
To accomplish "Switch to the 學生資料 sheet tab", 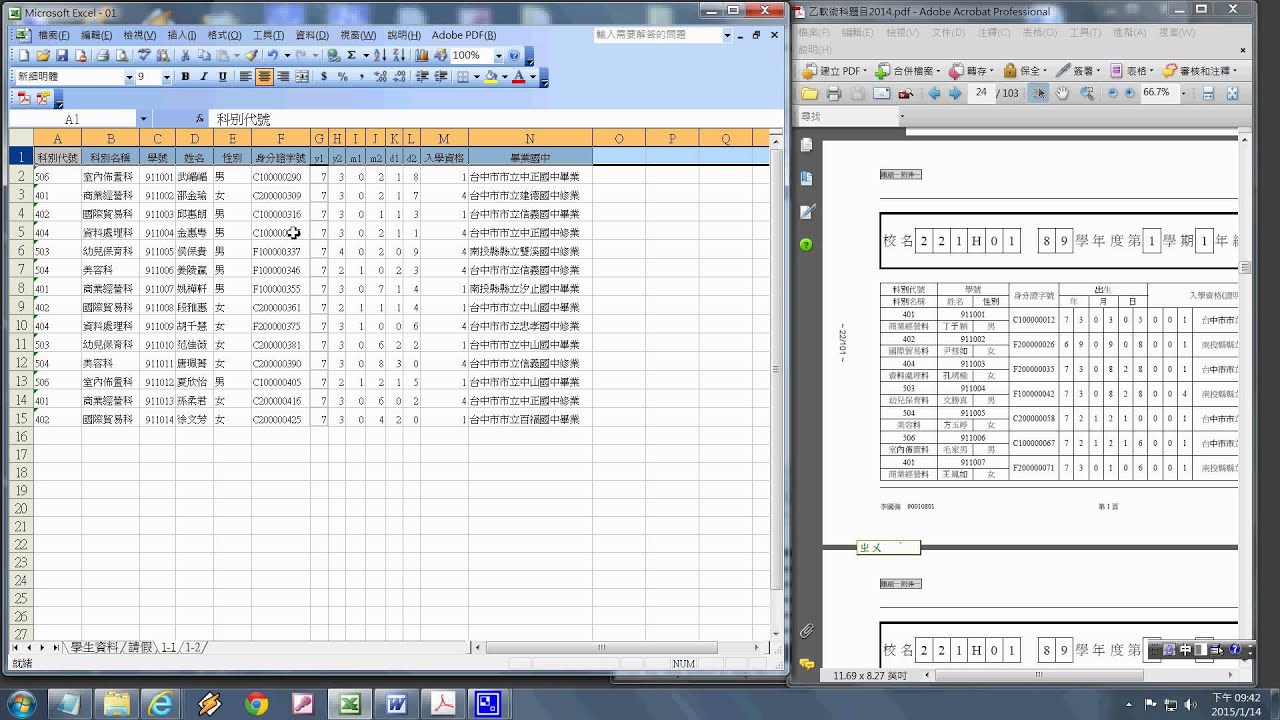I will [94, 648].
